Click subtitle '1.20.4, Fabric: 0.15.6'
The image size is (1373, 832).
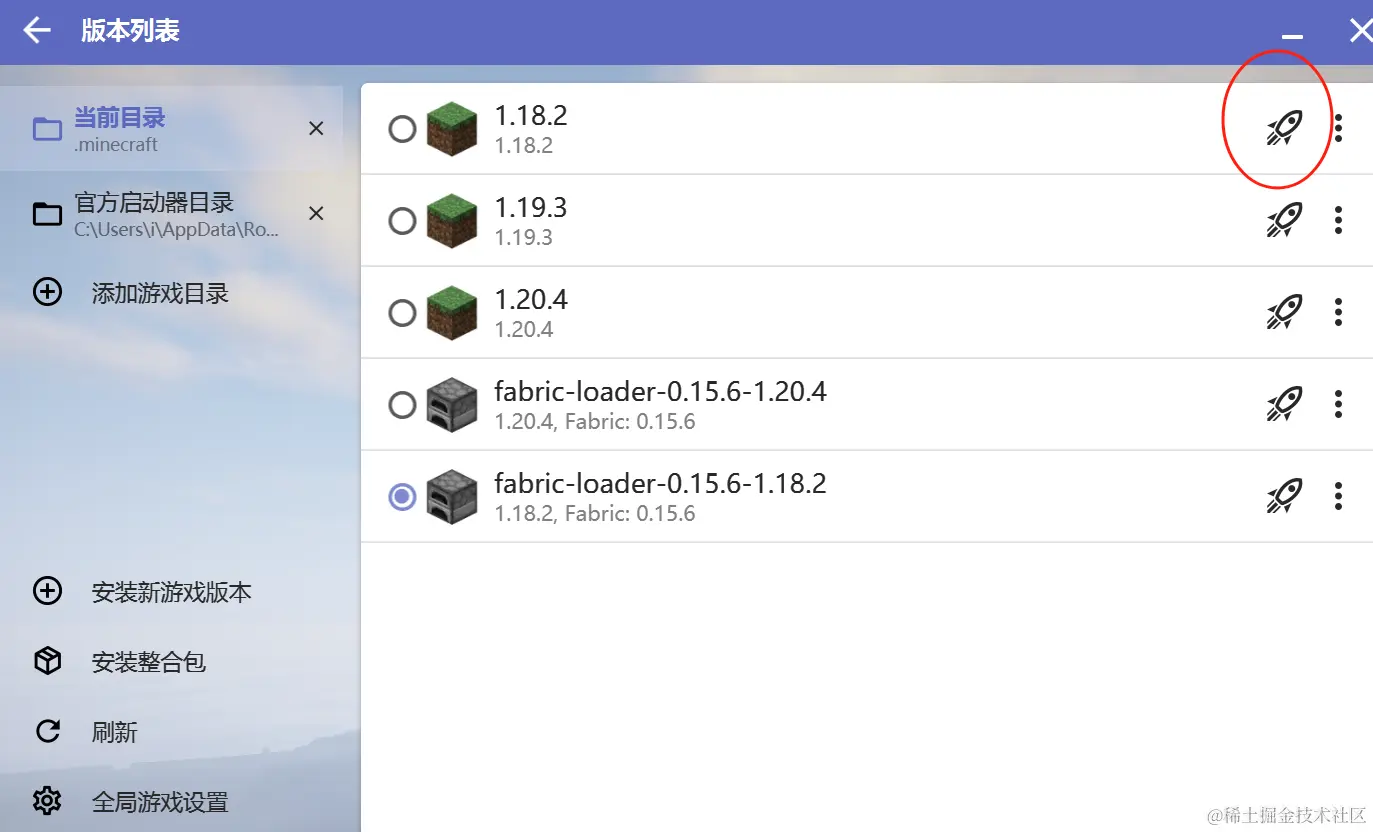[x=595, y=422]
